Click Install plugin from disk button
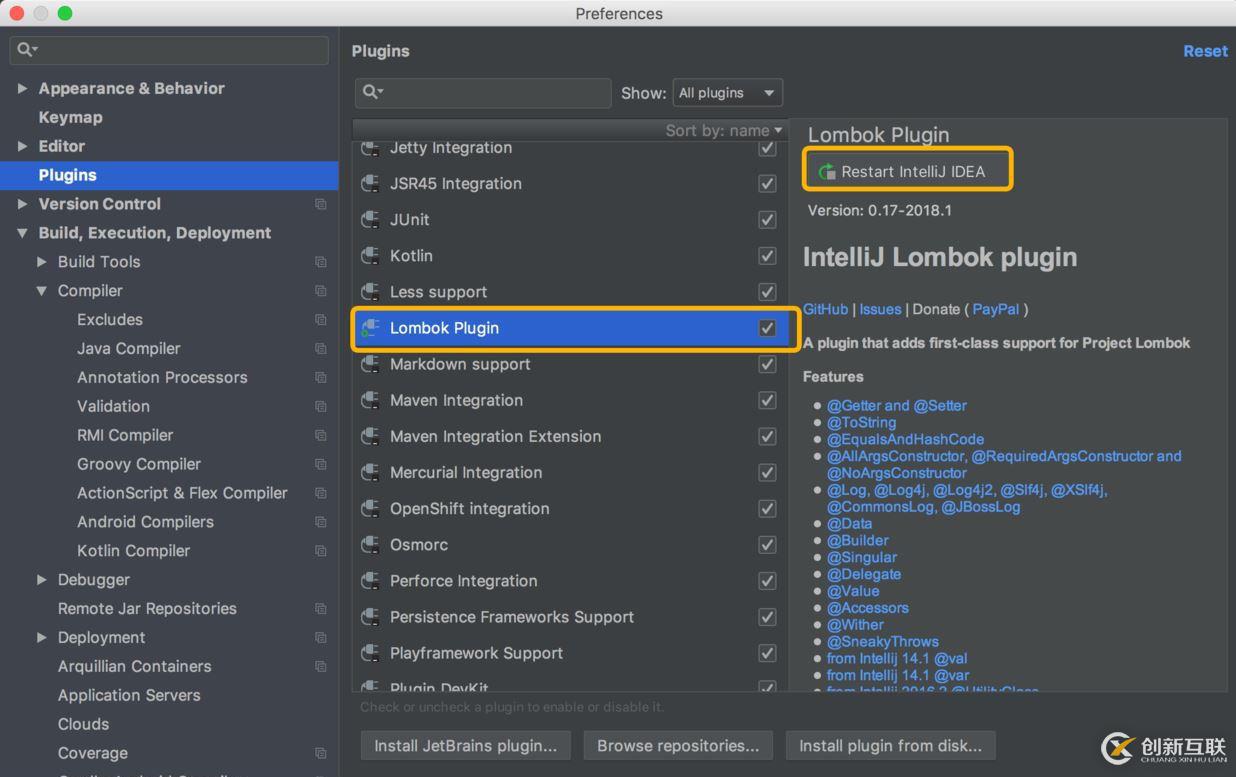The width and height of the screenshot is (1236, 777). tap(890, 746)
